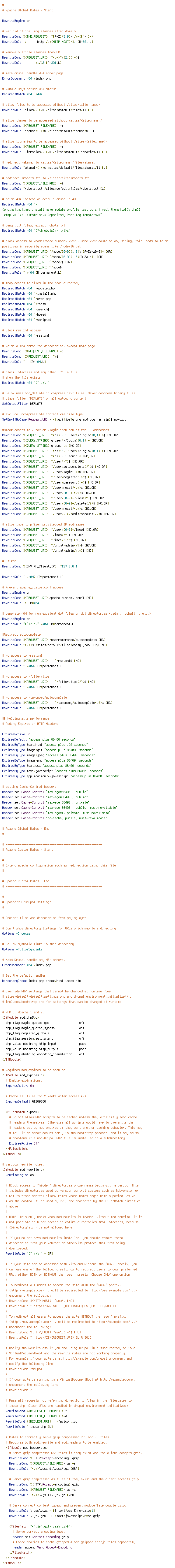
Task: Click the 'RedirectMatch 404 ^/search$' line
Action: pyautogui.click(x=26, y=309)
